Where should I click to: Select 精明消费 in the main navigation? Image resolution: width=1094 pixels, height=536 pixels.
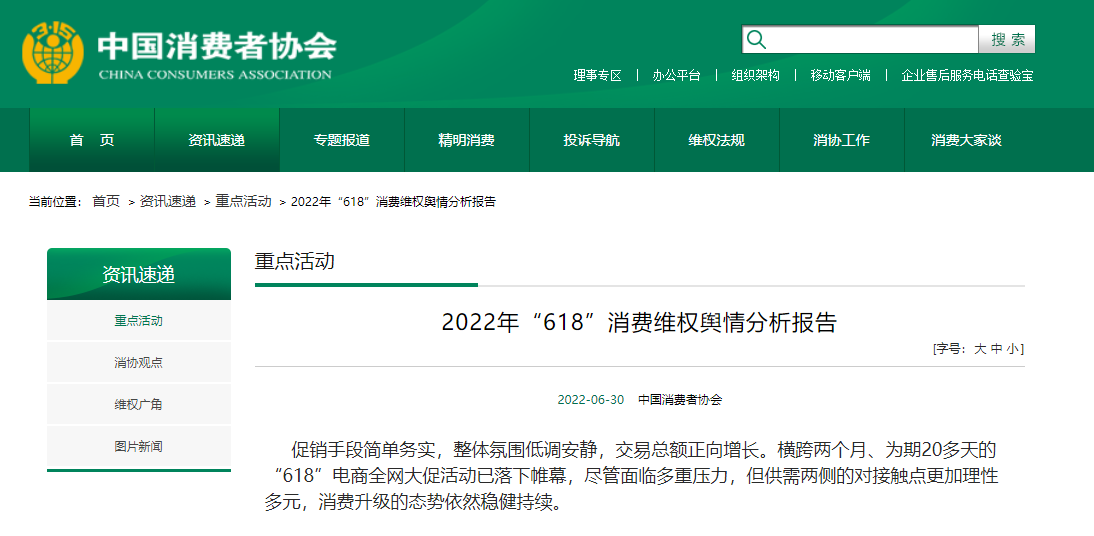[466, 140]
